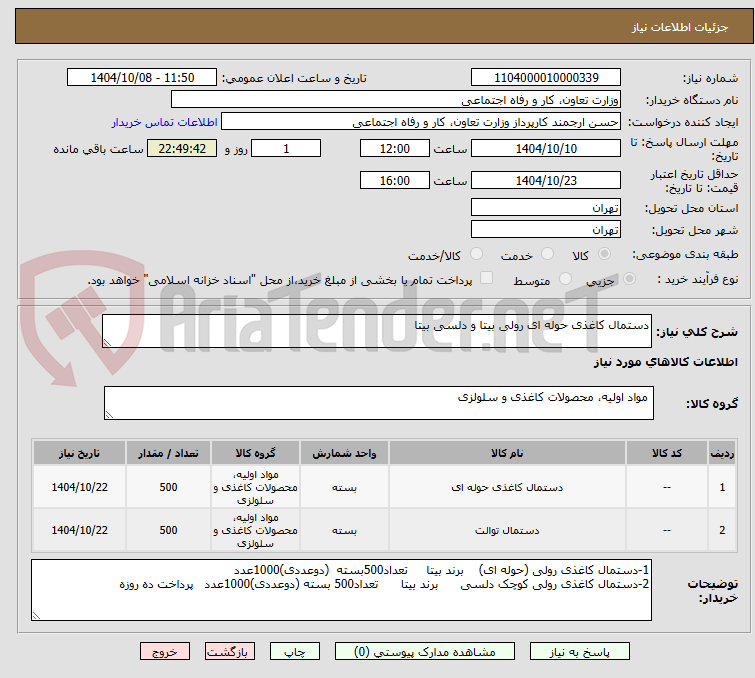The height and width of the screenshot is (678, 755).
Task: Click the 'تعداد / مقدار' column header
Action: coord(168,453)
